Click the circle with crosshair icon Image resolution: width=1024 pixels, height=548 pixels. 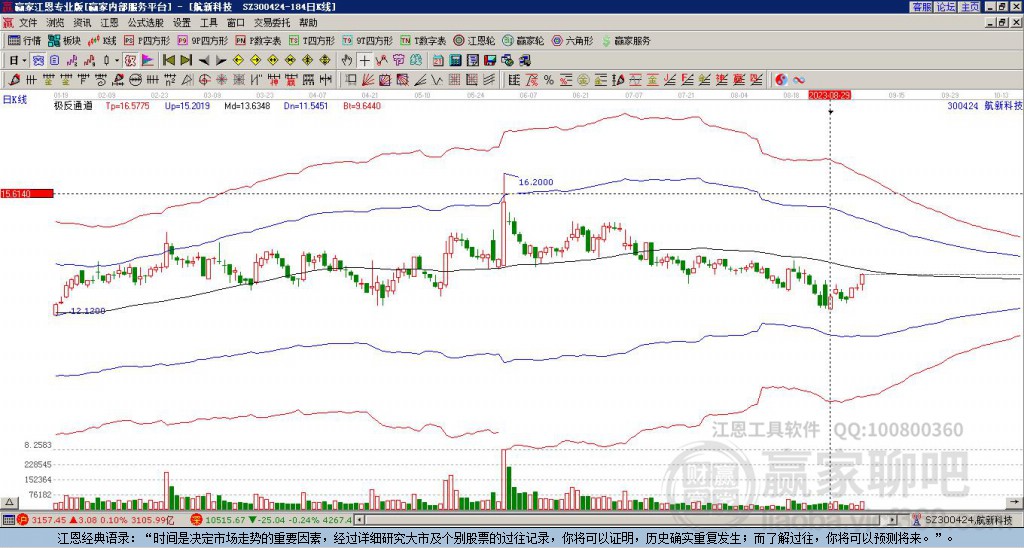pos(204,80)
